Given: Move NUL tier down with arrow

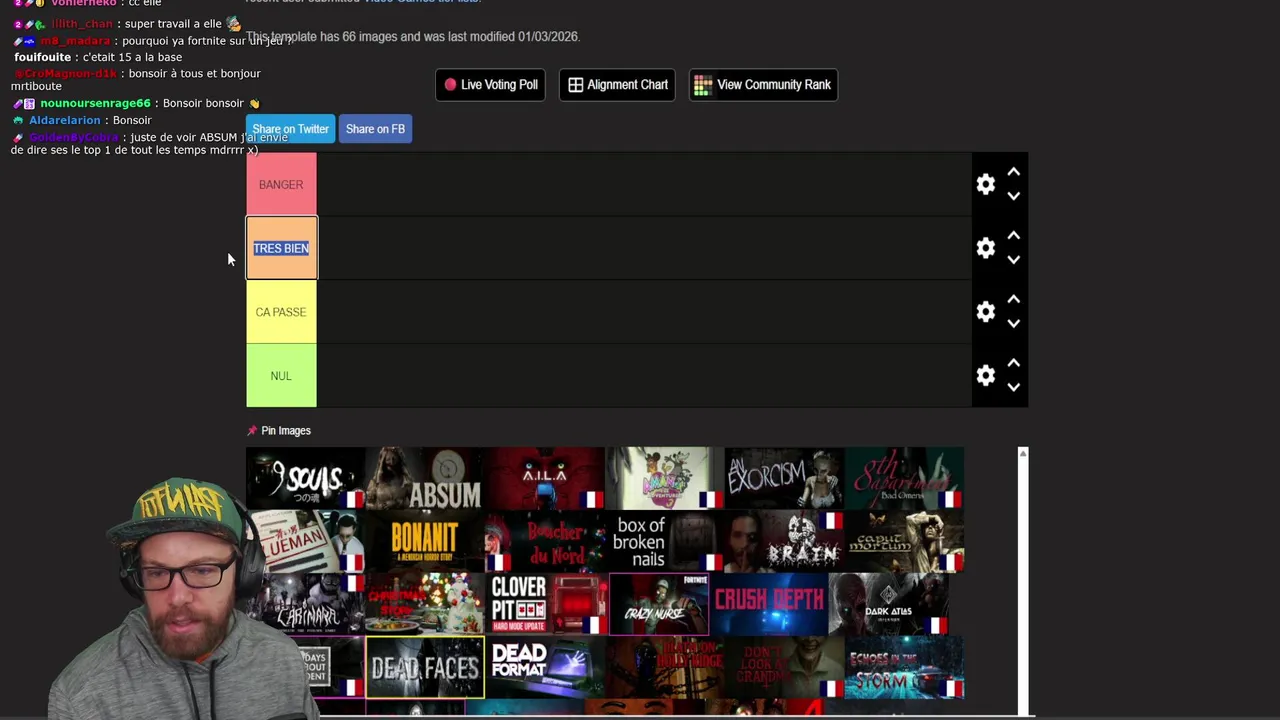Looking at the screenshot, I should point(1013,388).
